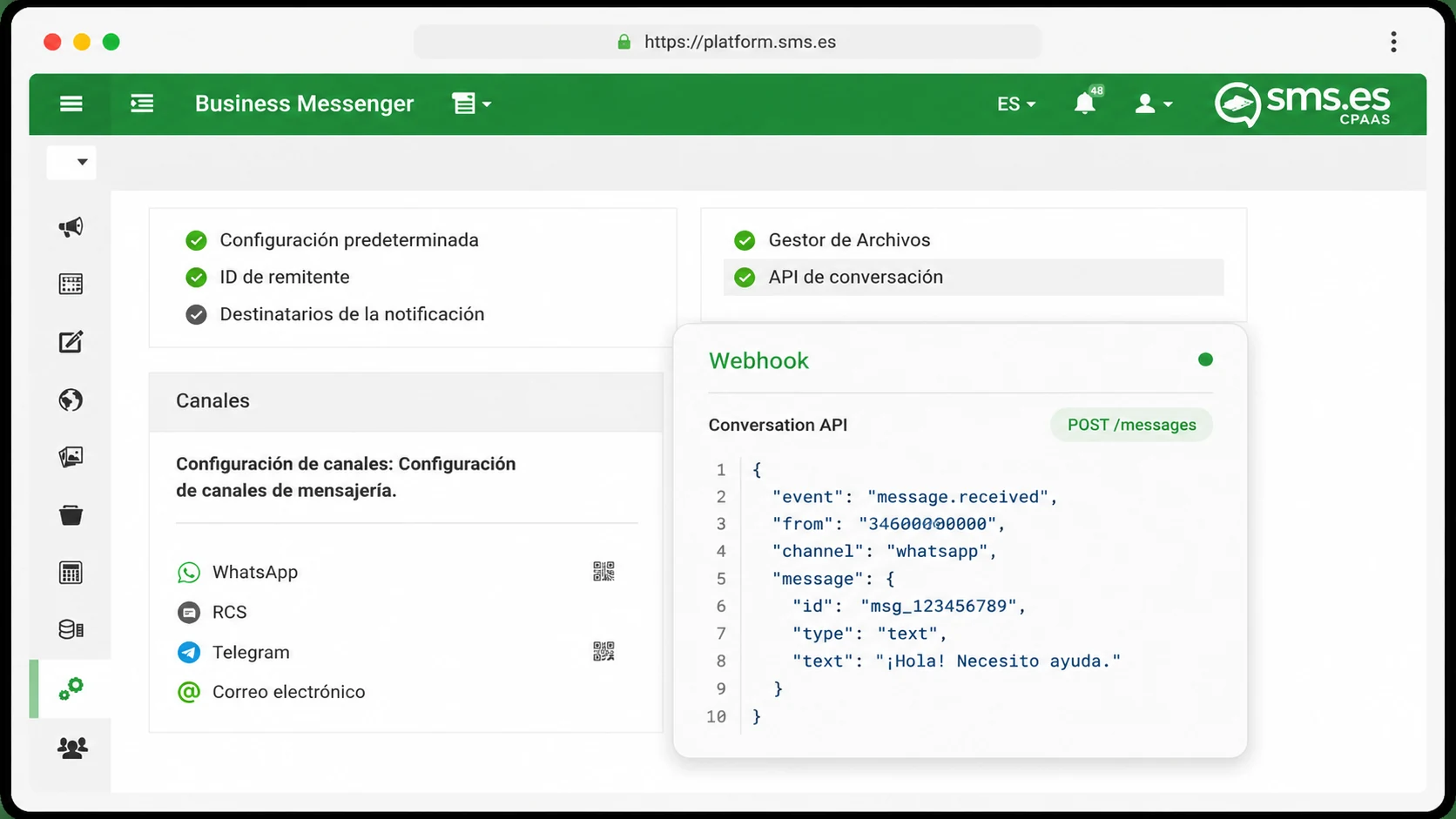Click the "msg_123456789" id value
Viewport: 1456px width, 819px height.
tap(939, 606)
